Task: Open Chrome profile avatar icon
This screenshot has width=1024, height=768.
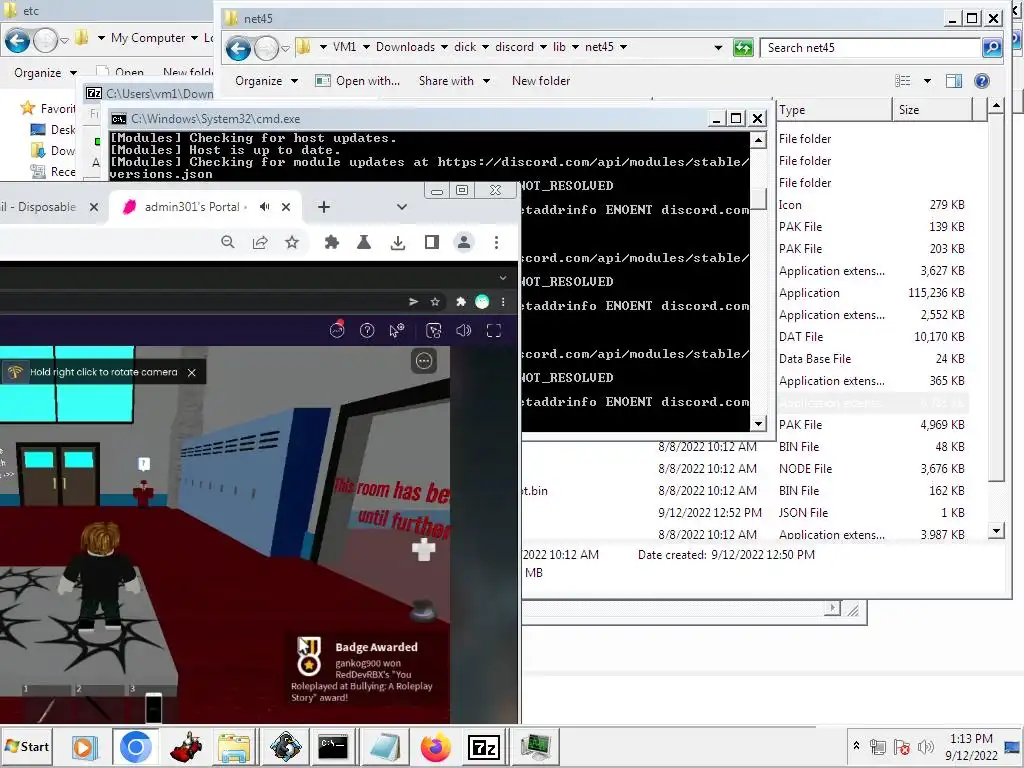Action: pyautogui.click(x=464, y=242)
